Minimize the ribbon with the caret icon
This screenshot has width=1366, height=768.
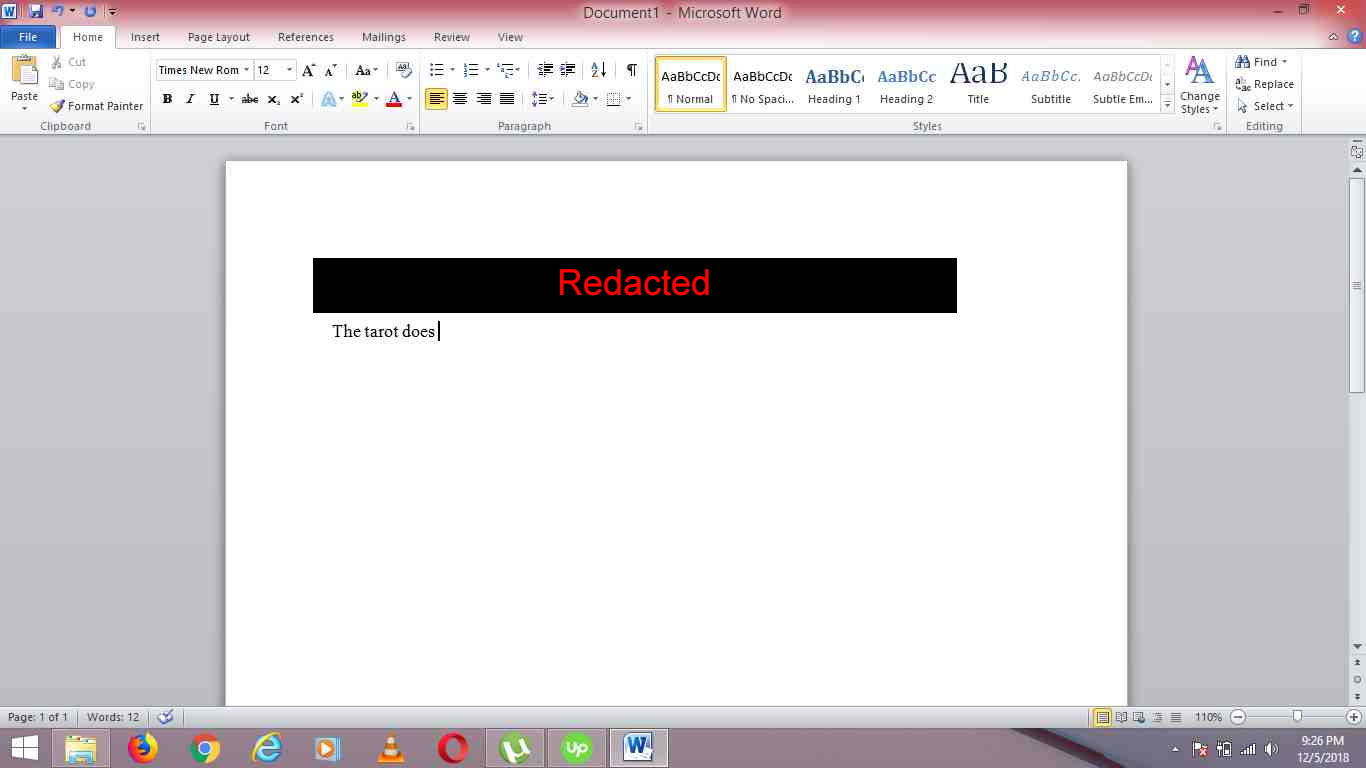(1334, 37)
